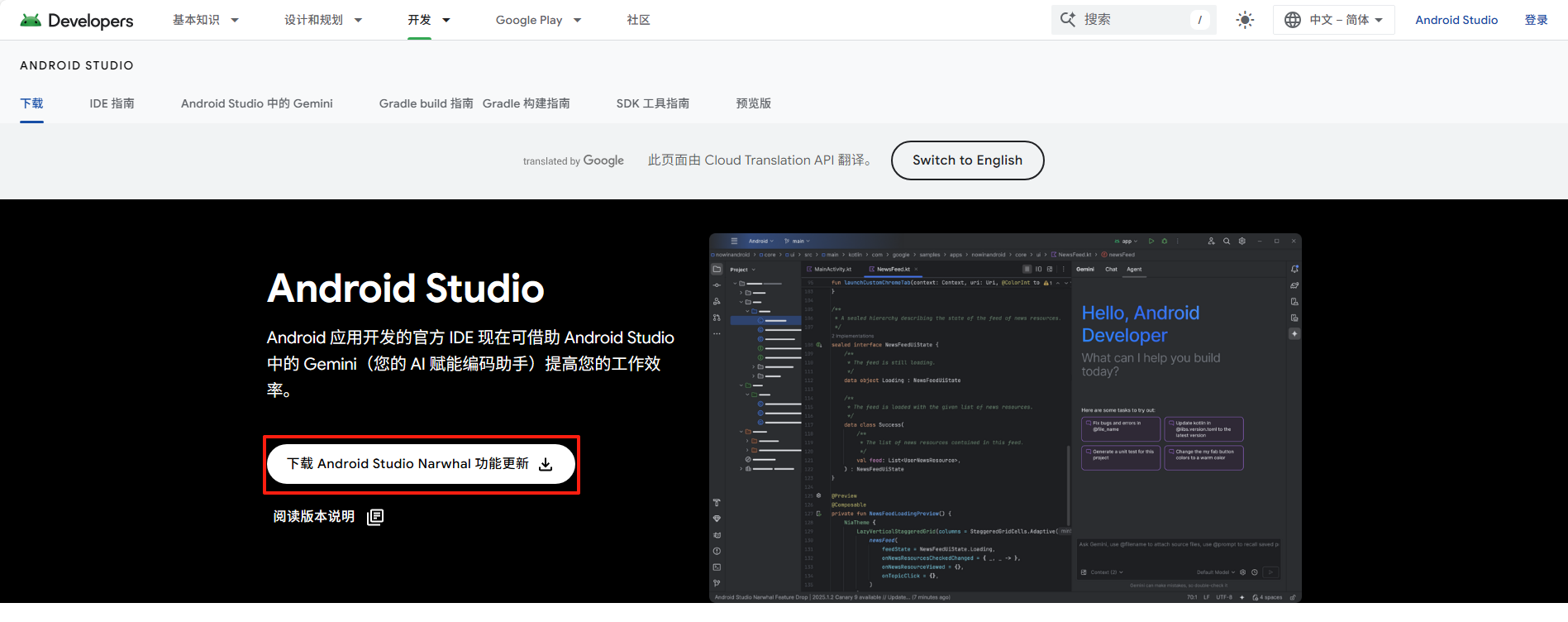Click the Android Studio IDE screenshot thumbnail
Viewport: 1568px width, 622px height.
point(1005,418)
